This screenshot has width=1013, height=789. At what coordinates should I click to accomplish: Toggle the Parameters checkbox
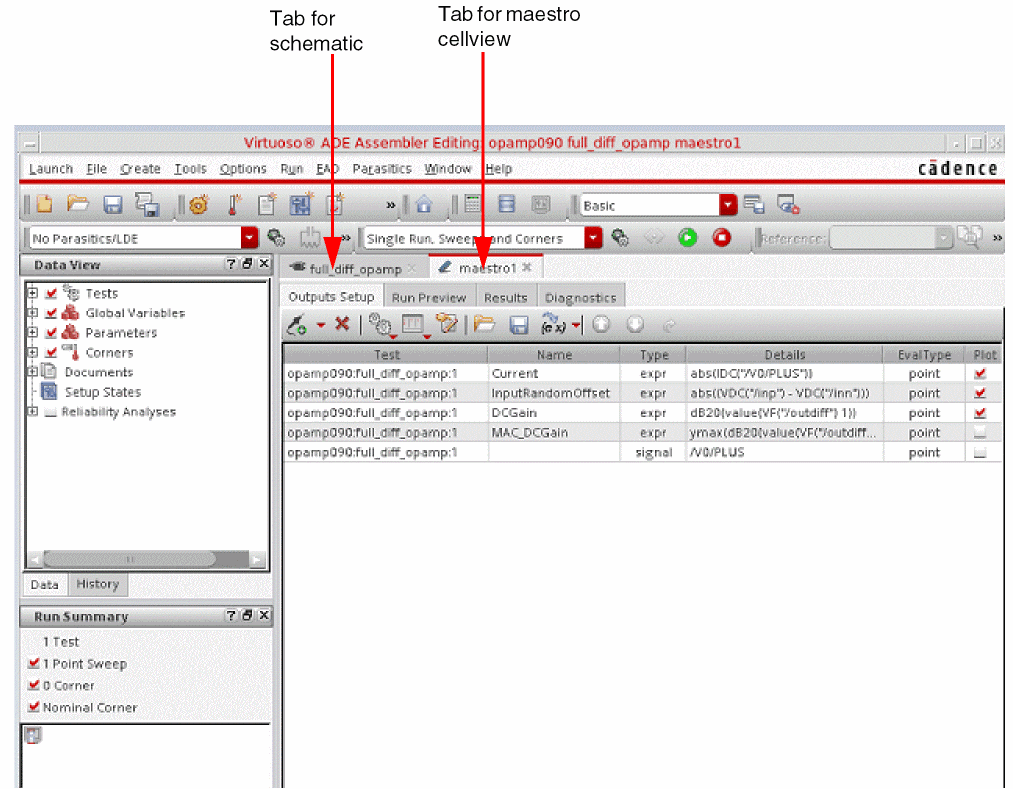(x=51, y=333)
